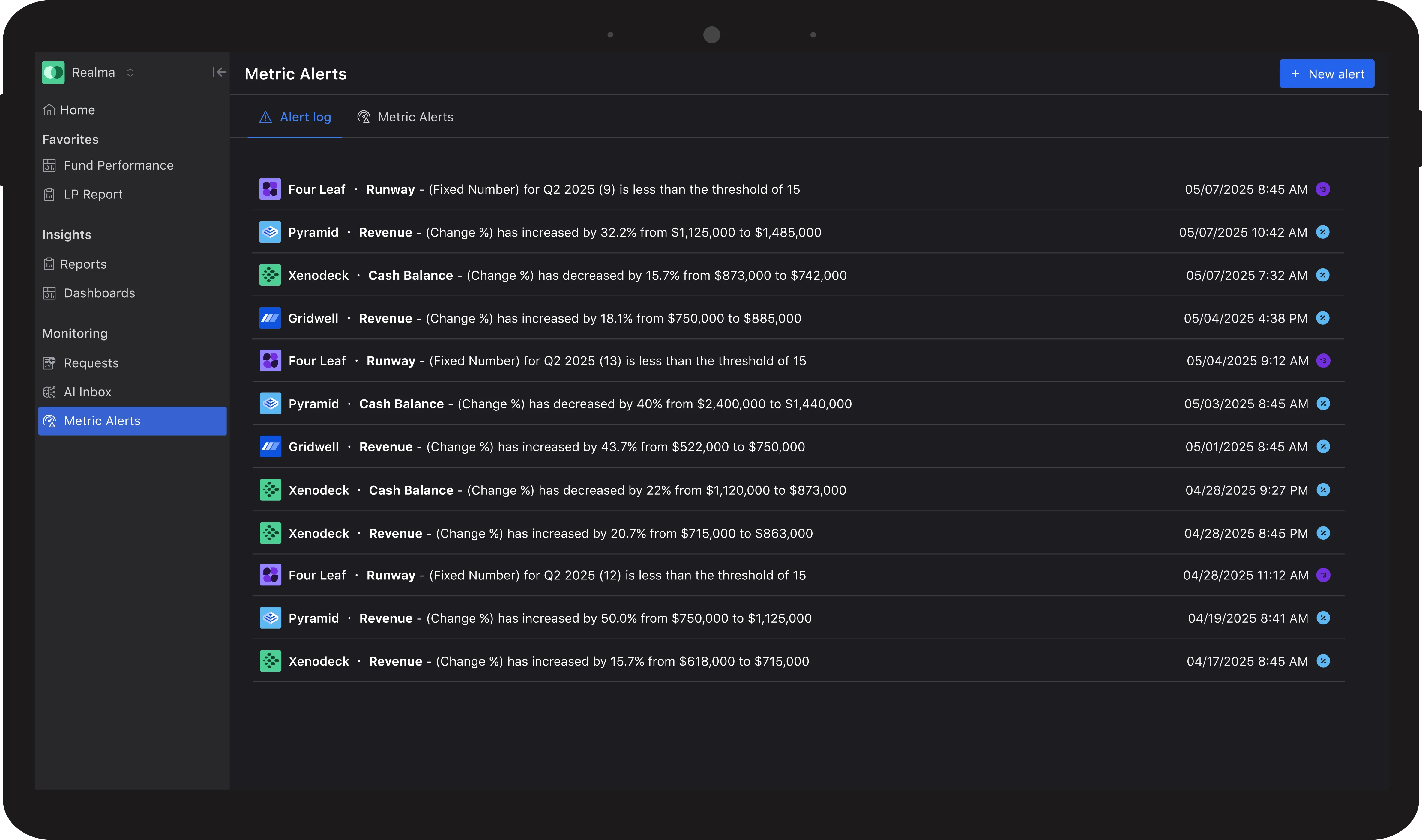Click Gridwell logo in 18.1% revenue alert
This screenshot has width=1422, height=840.
coord(270,318)
